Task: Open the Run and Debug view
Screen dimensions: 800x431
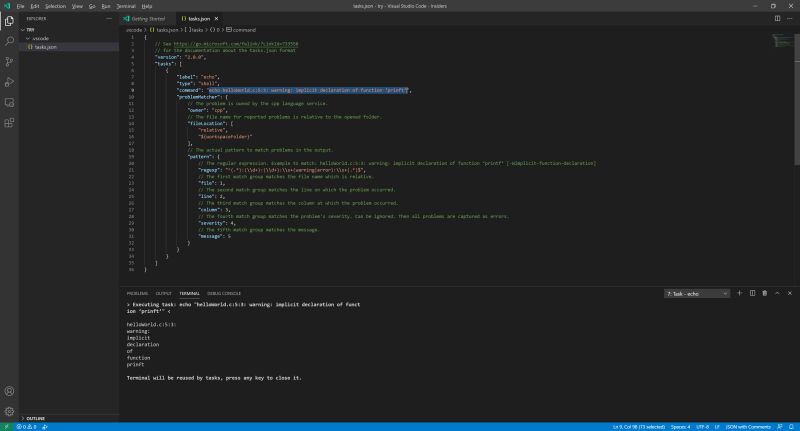Action: tap(9, 82)
